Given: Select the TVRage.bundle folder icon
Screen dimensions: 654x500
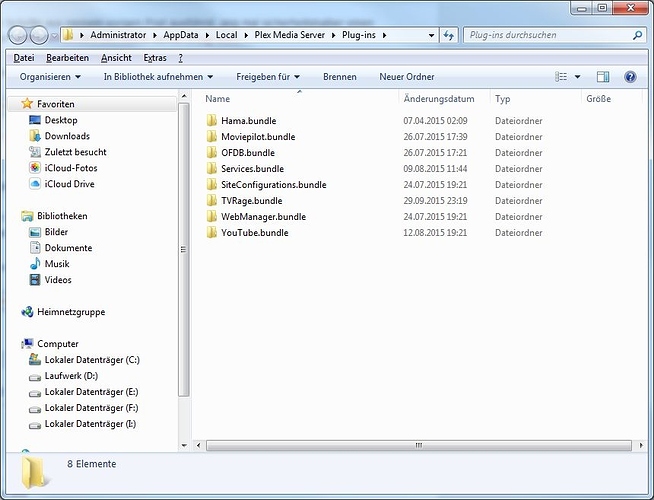Looking at the screenshot, I should [211, 200].
